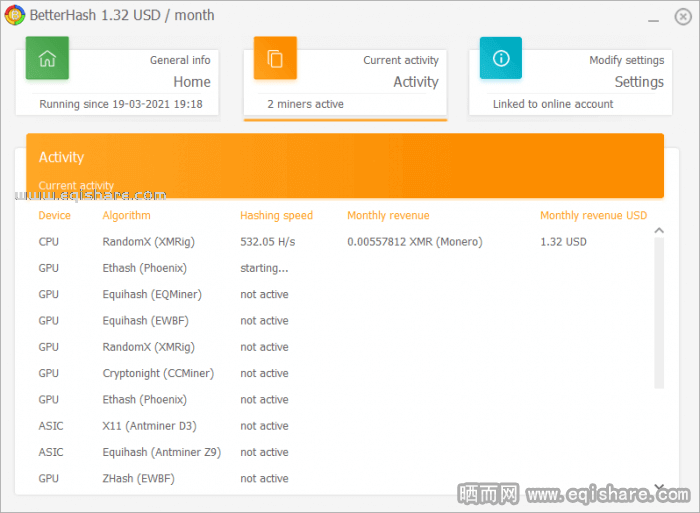The height and width of the screenshot is (513, 700).
Task: Click the Equihash (EQMiner) miner entry
Action: 150,294
